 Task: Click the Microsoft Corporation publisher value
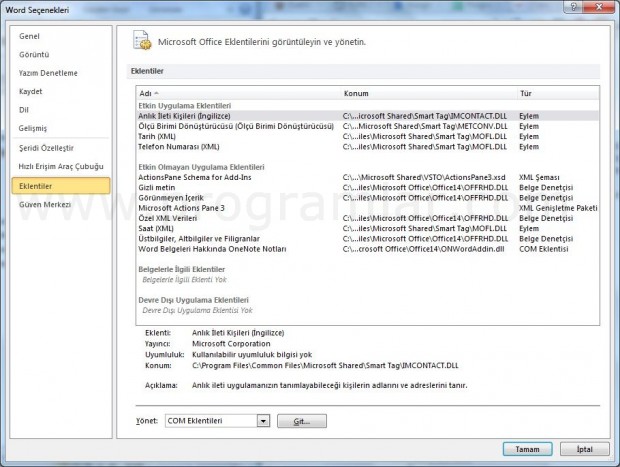(x=231, y=344)
